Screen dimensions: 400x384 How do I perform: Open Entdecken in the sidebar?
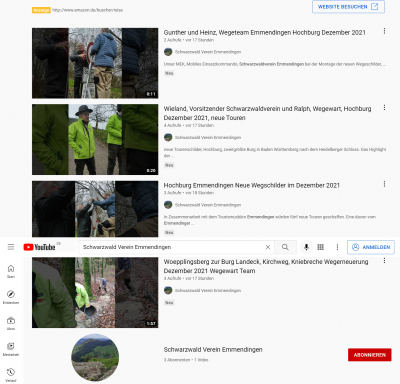pyautogui.click(x=11, y=297)
